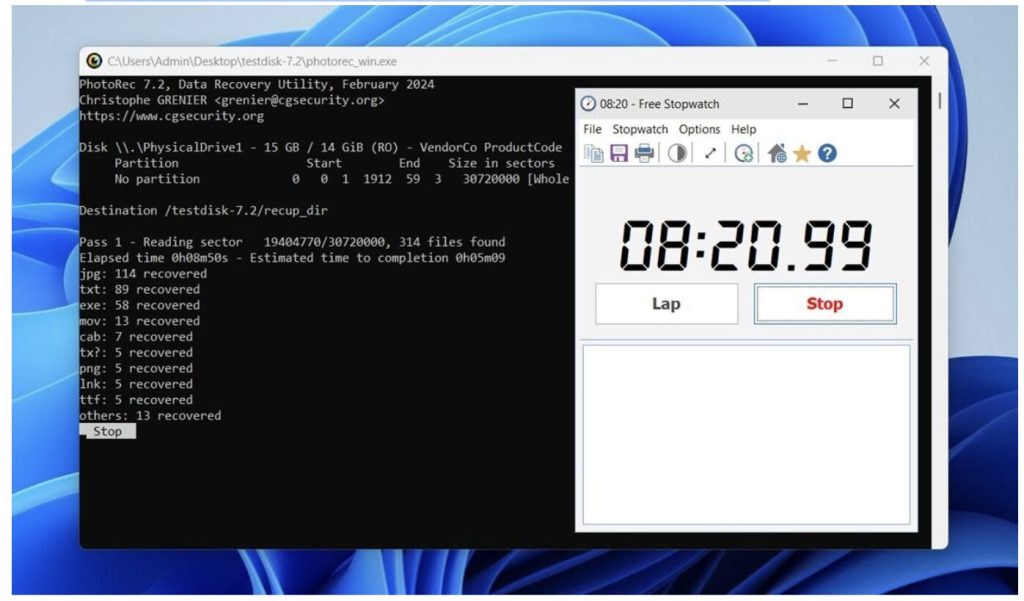Click the gold star favorites icon
The width and height of the screenshot is (1024, 601).
pos(802,154)
